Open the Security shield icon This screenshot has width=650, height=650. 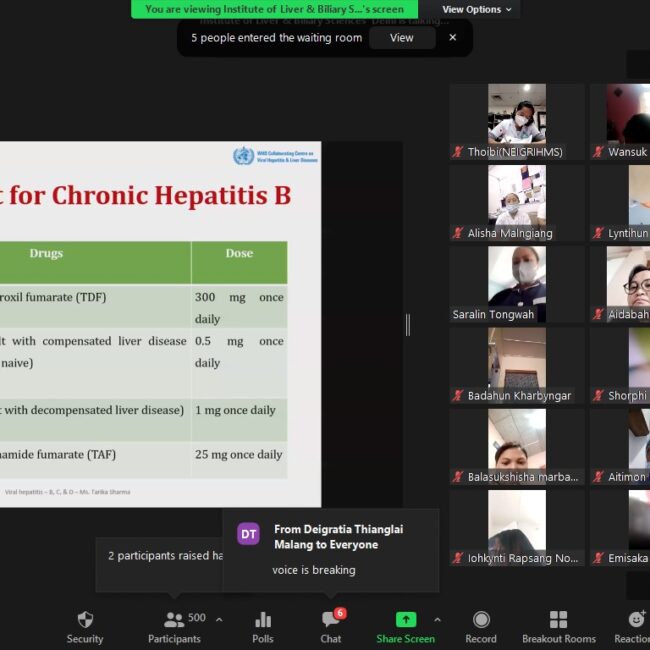click(x=85, y=620)
